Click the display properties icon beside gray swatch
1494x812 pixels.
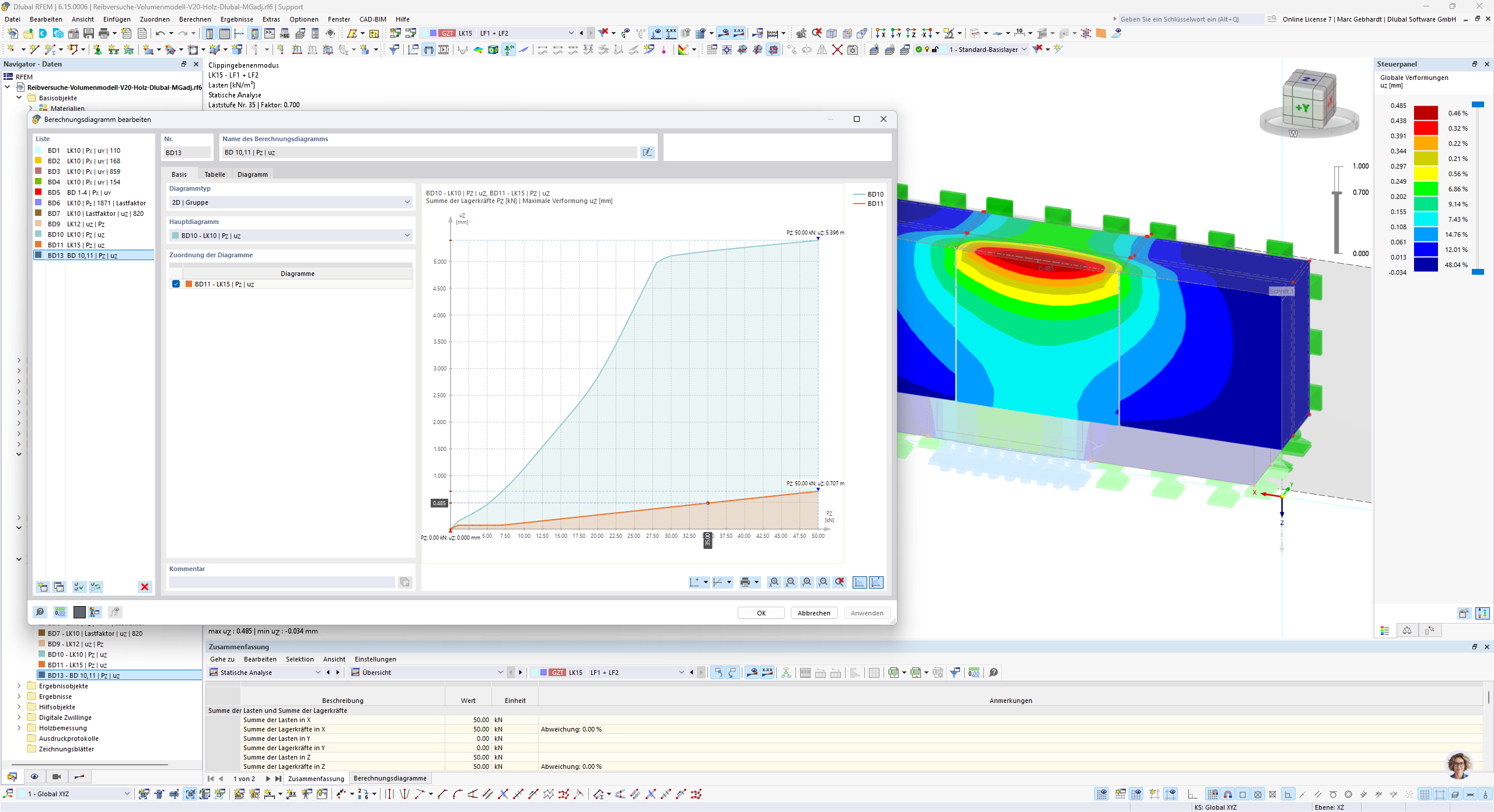click(x=95, y=612)
